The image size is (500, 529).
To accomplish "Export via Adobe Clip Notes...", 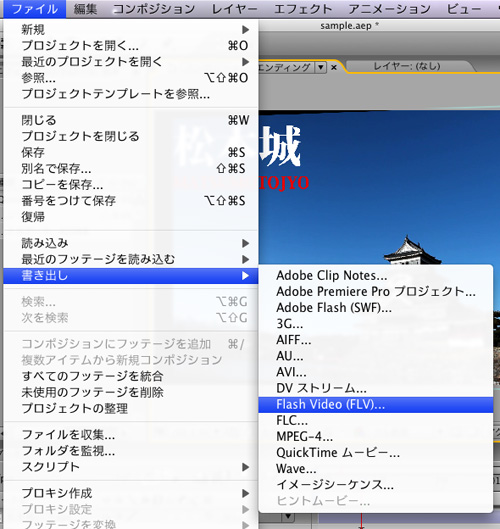I will pyautogui.click(x=376, y=276).
